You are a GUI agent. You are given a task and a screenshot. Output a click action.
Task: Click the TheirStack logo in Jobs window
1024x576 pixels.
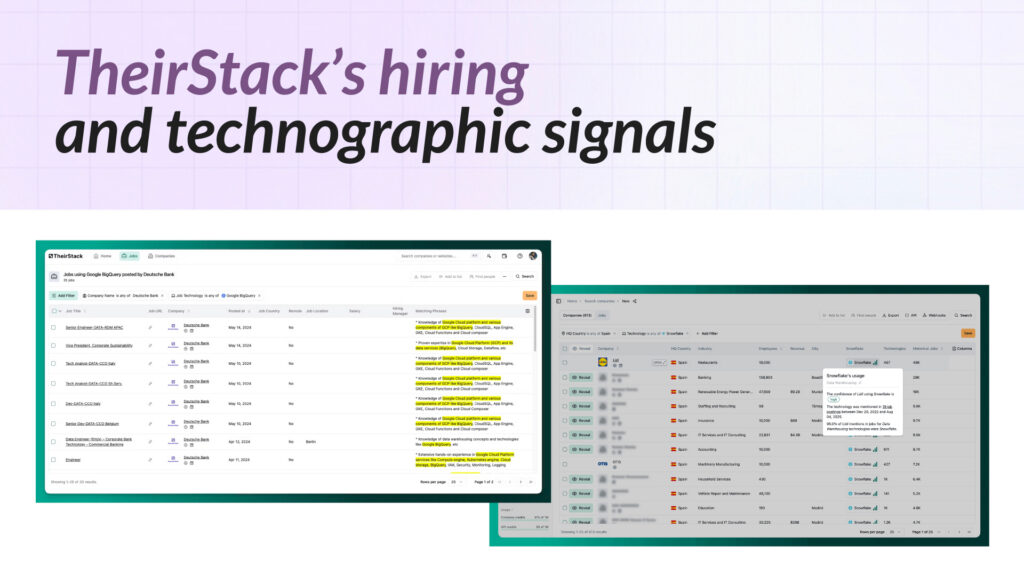click(x=66, y=256)
